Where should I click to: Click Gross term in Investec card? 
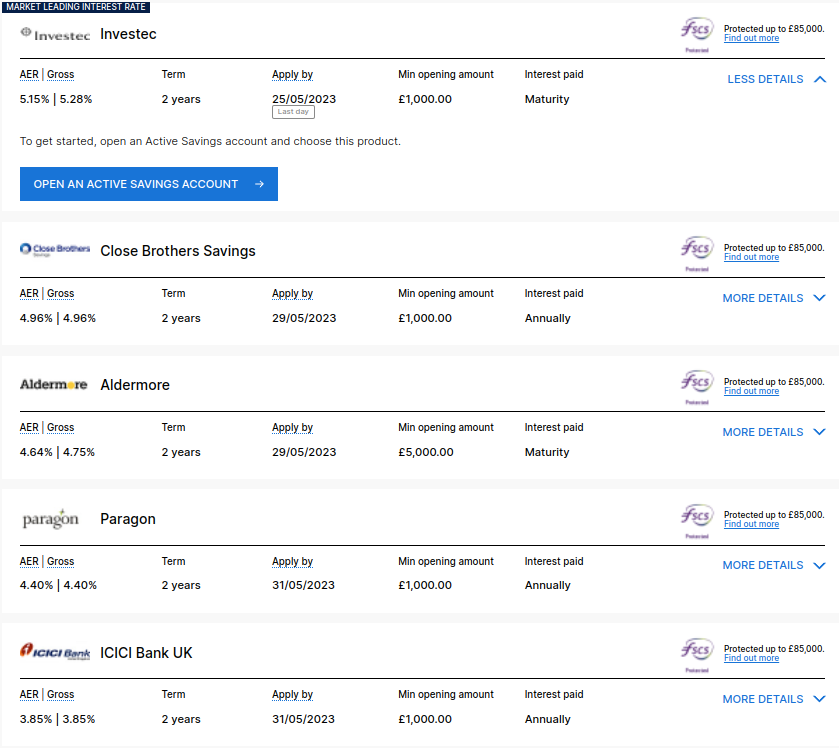(x=60, y=74)
